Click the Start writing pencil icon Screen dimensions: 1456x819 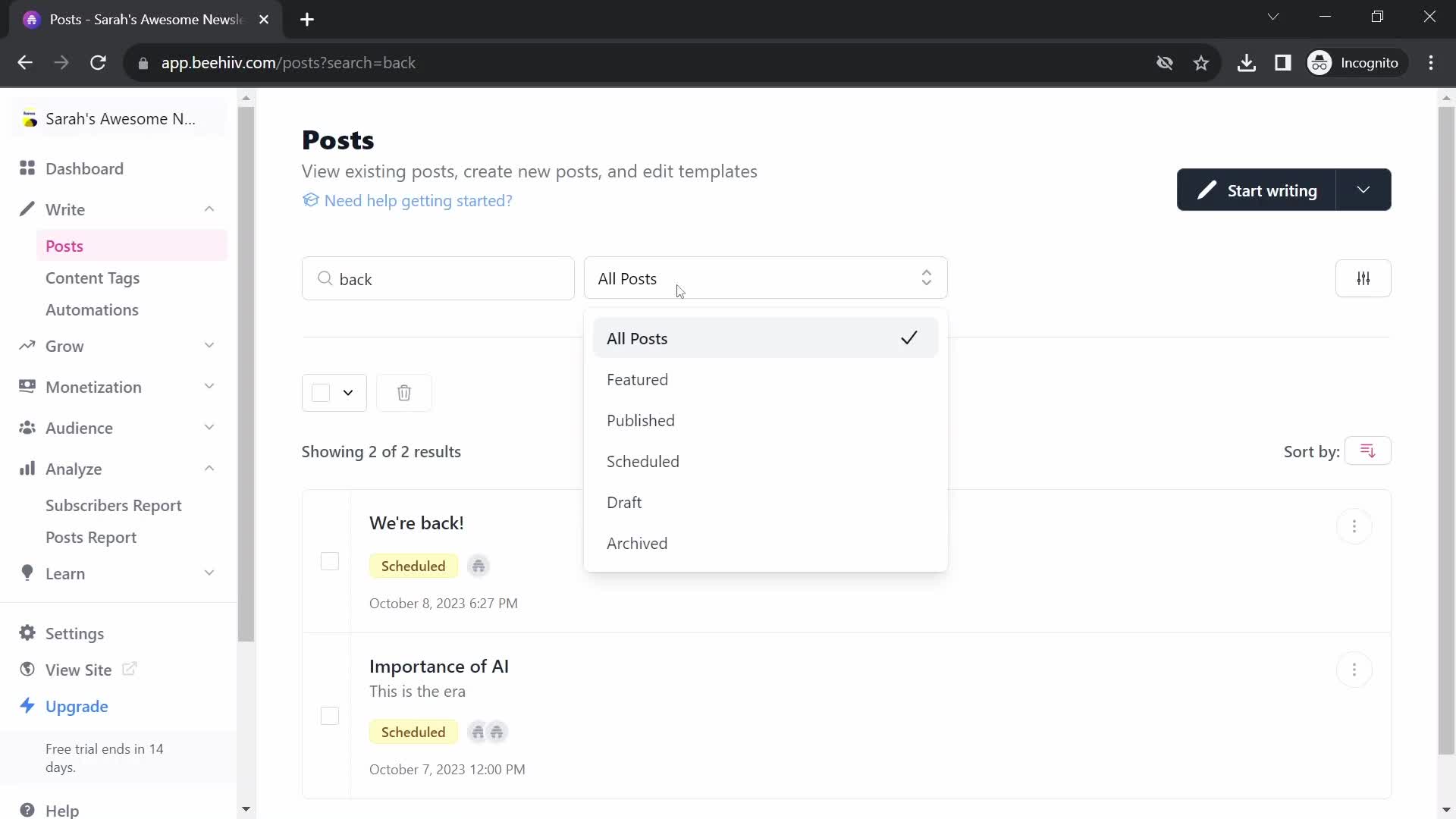point(1208,190)
